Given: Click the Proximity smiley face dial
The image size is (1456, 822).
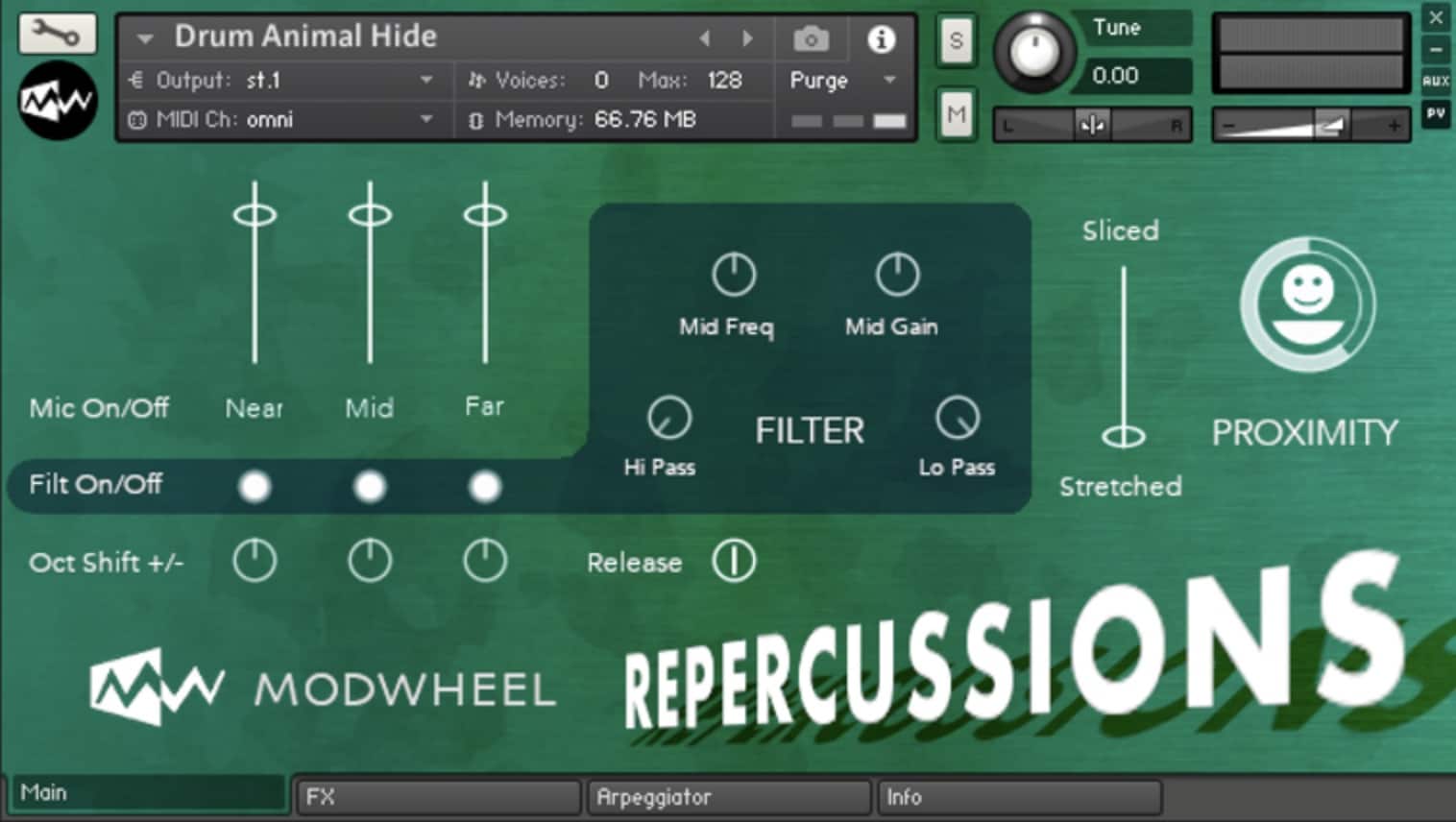Looking at the screenshot, I should (1307, 305).
